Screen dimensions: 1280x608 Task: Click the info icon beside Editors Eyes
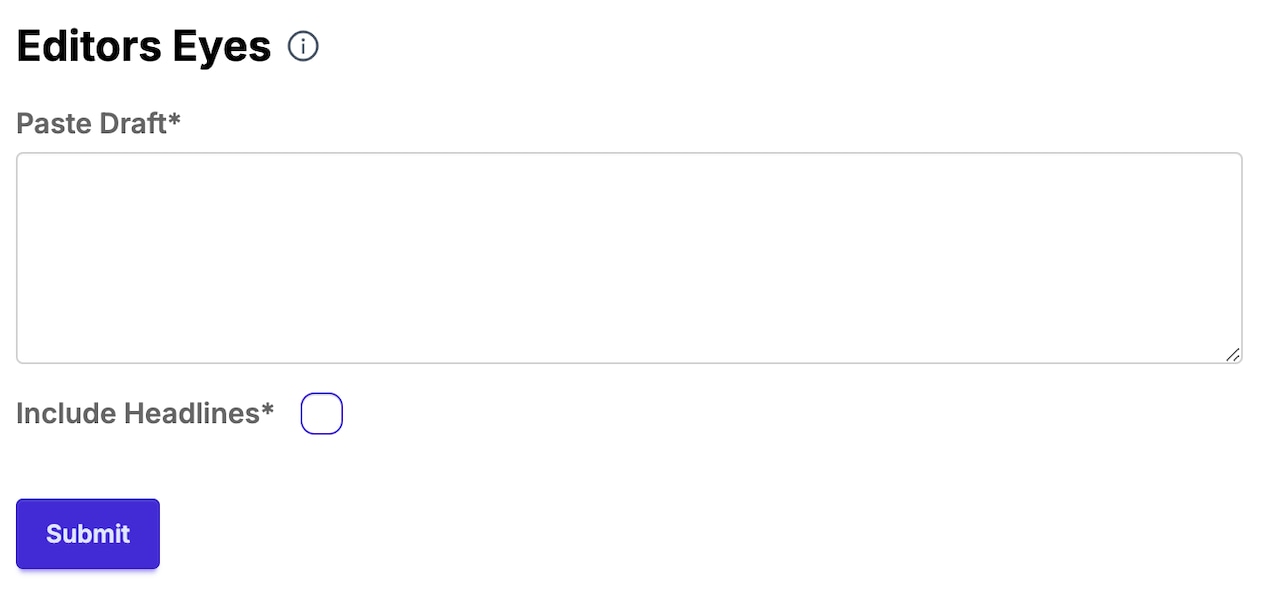coord(303,46)
